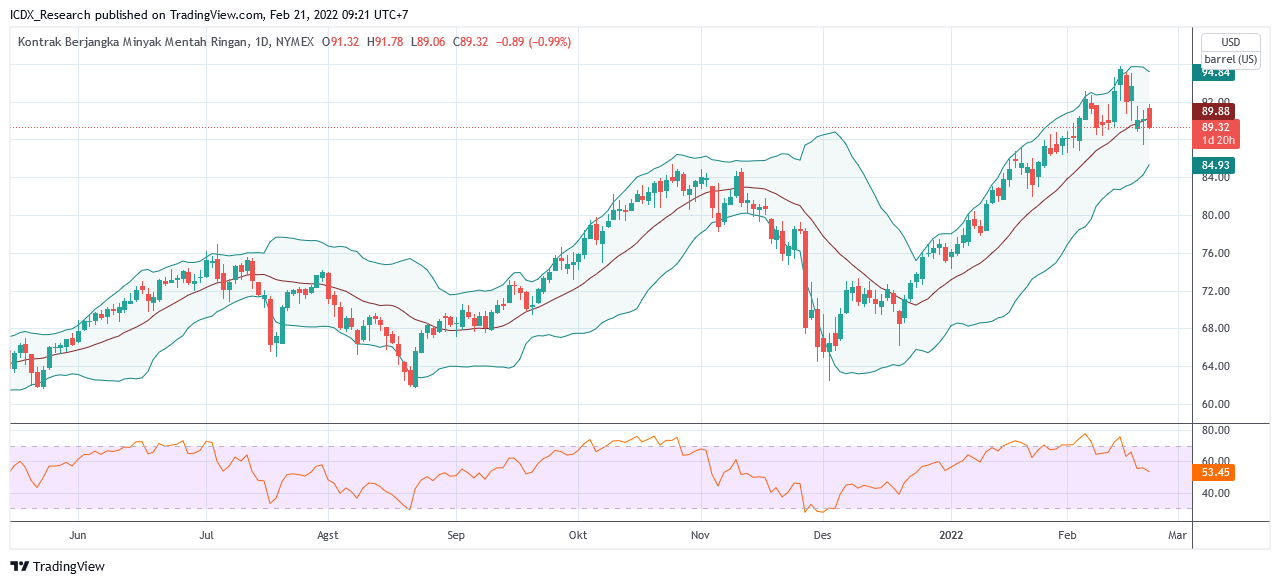Click the 72.00 price axis label
1280x584 pixels.
coord(1215,291)
